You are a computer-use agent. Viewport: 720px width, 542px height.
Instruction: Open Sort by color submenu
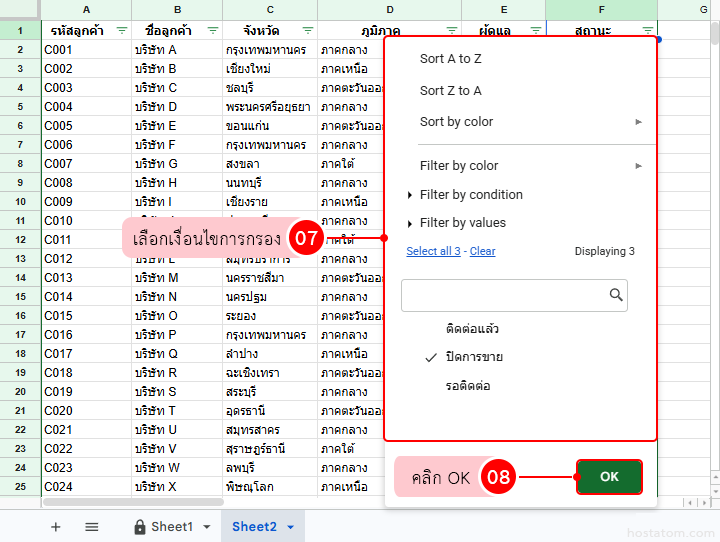[530, 122]
